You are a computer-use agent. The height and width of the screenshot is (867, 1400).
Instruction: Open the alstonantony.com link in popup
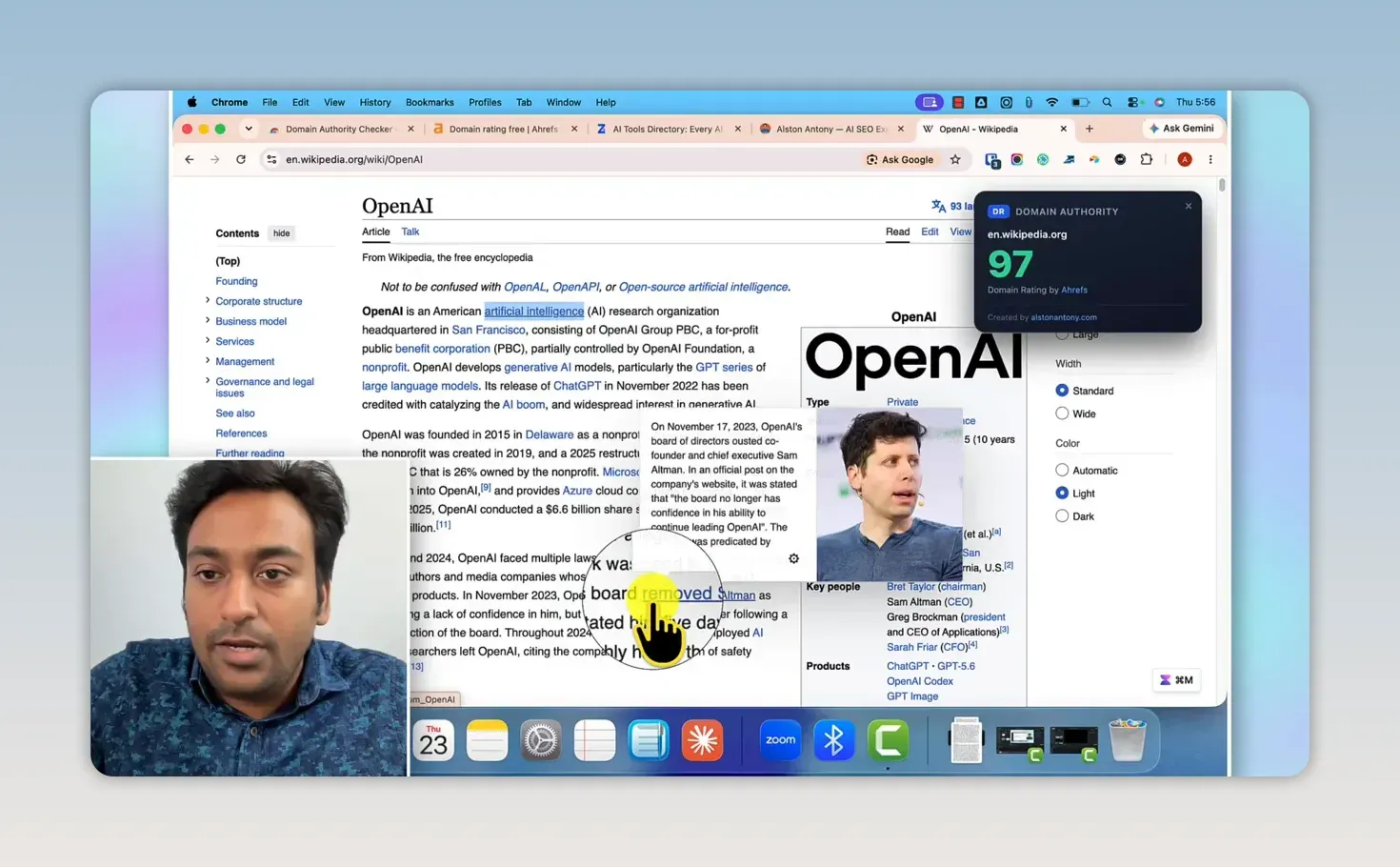[1064, 317]
